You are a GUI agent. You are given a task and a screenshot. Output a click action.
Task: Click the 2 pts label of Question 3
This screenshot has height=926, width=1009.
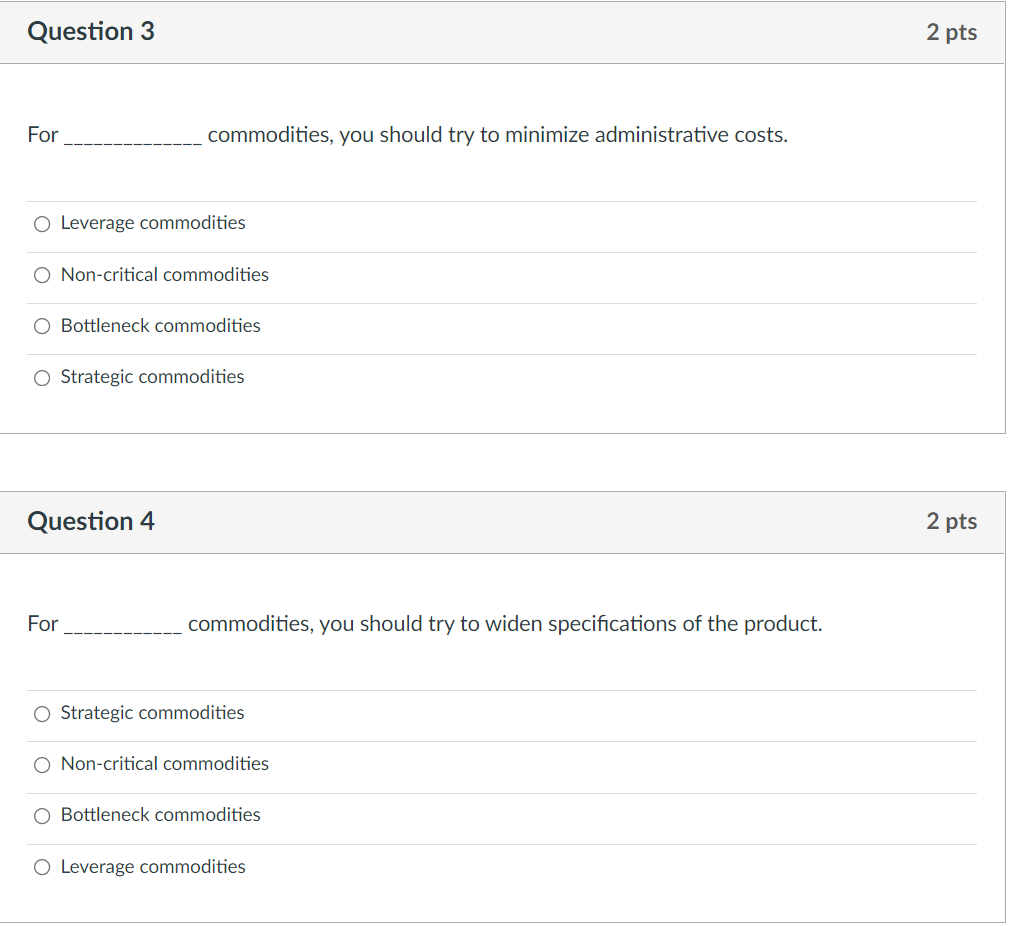[952, 31]
